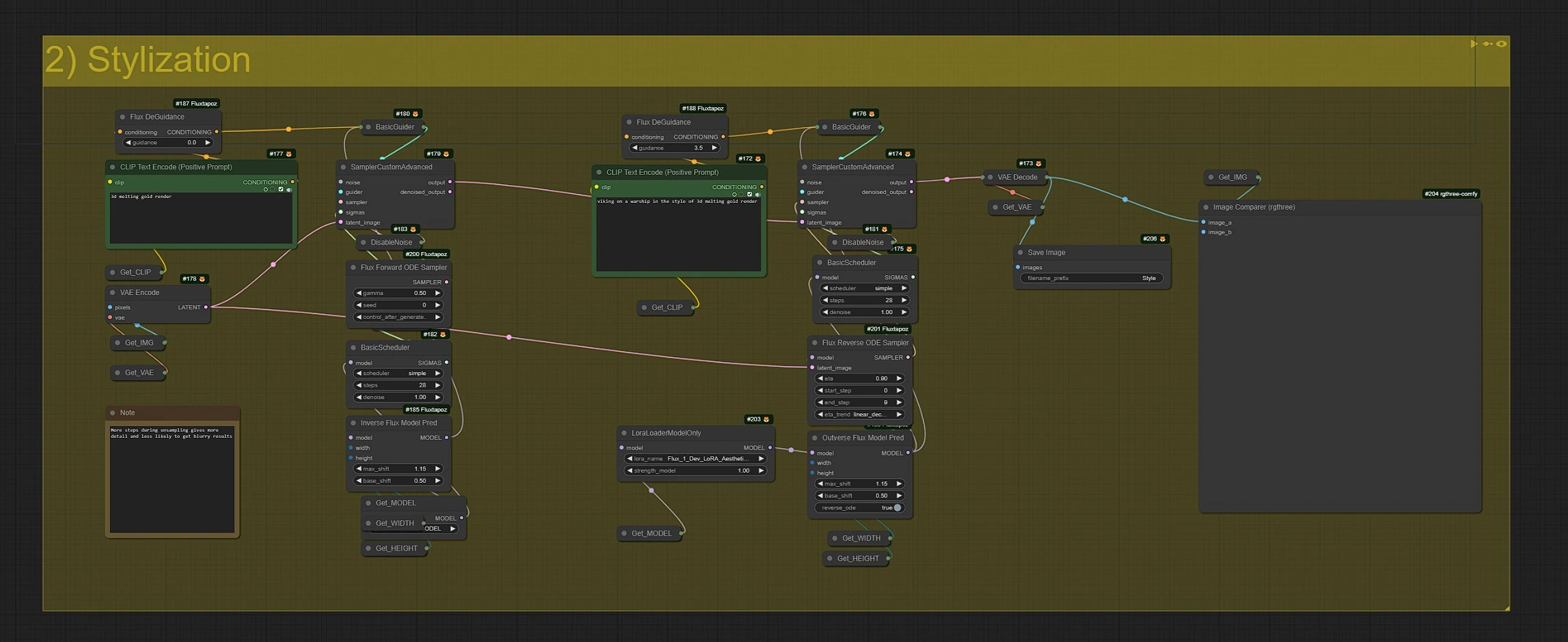Click the fox badge icon next to #182
The image size is (1568, 642).
(x=443, y=335)
